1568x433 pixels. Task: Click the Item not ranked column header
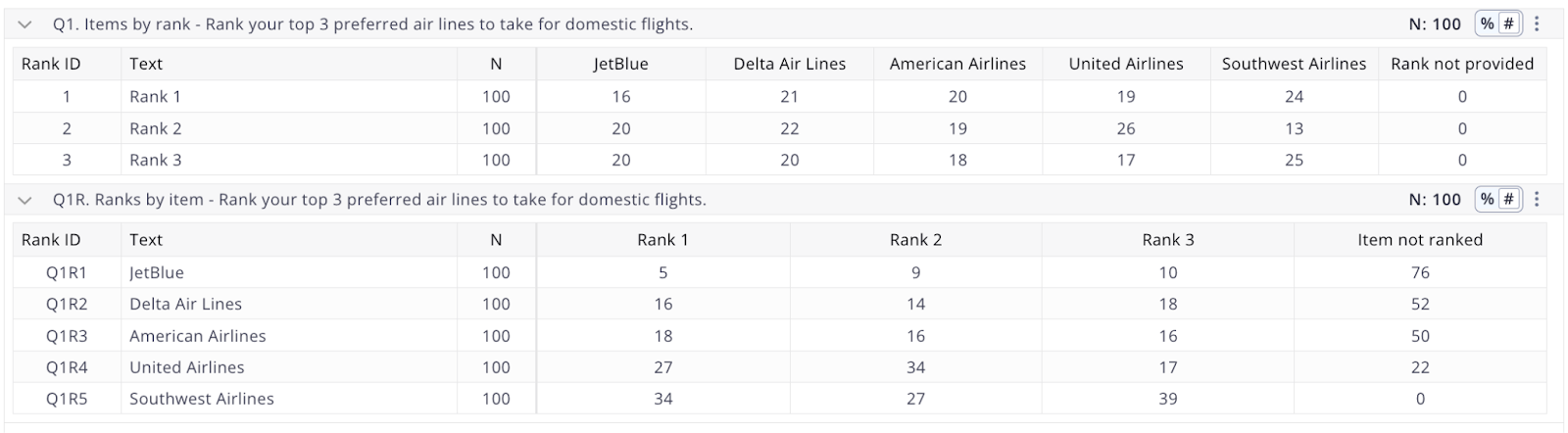[1420, 240]
